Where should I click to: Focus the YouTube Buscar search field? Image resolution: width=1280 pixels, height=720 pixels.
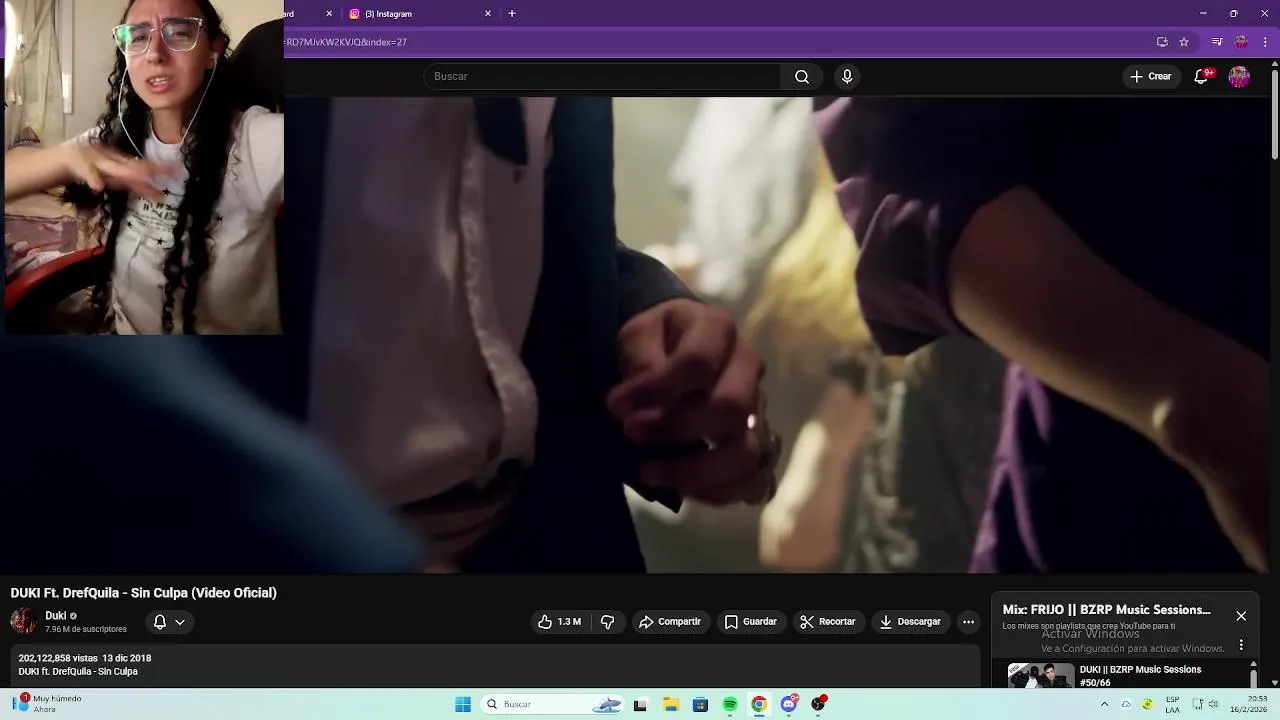603,76
